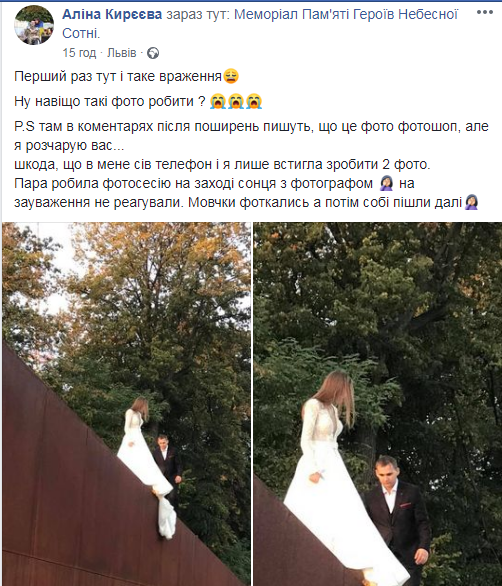This screenshot has height=586, width=502.
Task: Open the Аліна Кирєєва profile name link
Action: pyautogui.click(x=112, y=14)
